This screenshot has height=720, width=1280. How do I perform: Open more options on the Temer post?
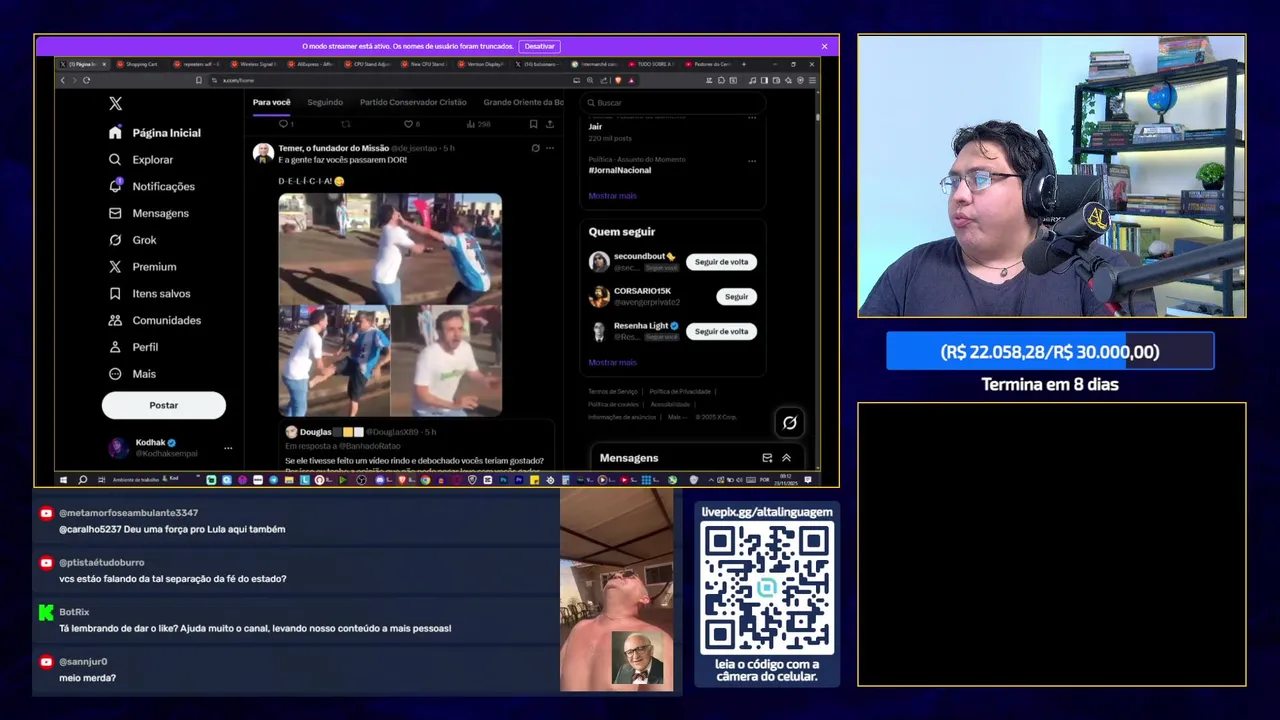coord(549,148)
